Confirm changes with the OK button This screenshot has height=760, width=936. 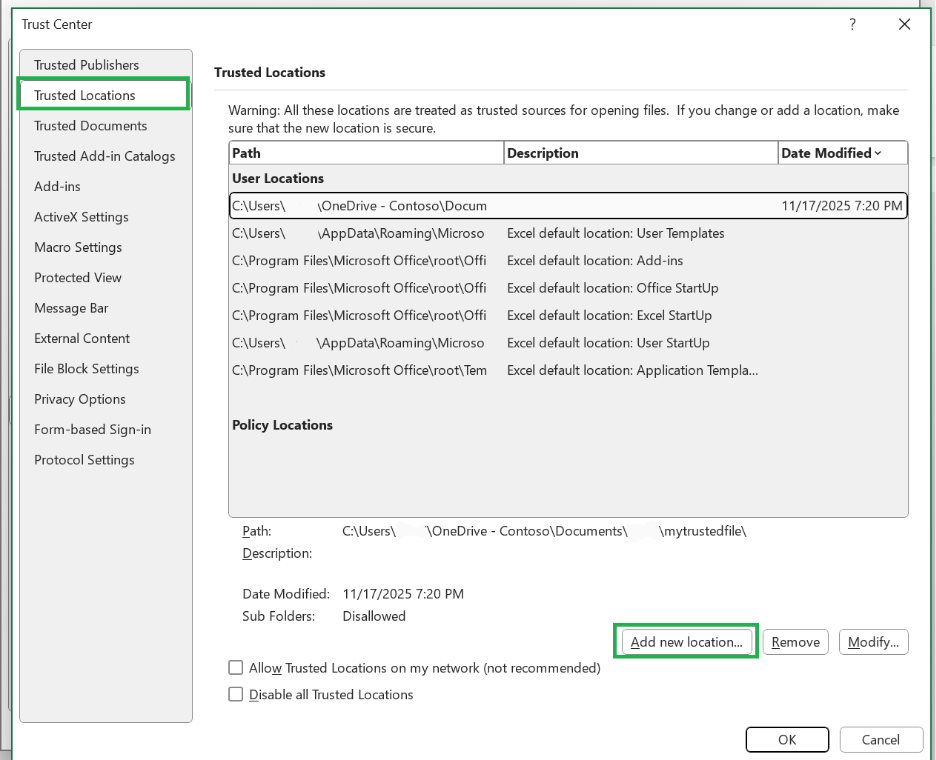pos(786,739)
